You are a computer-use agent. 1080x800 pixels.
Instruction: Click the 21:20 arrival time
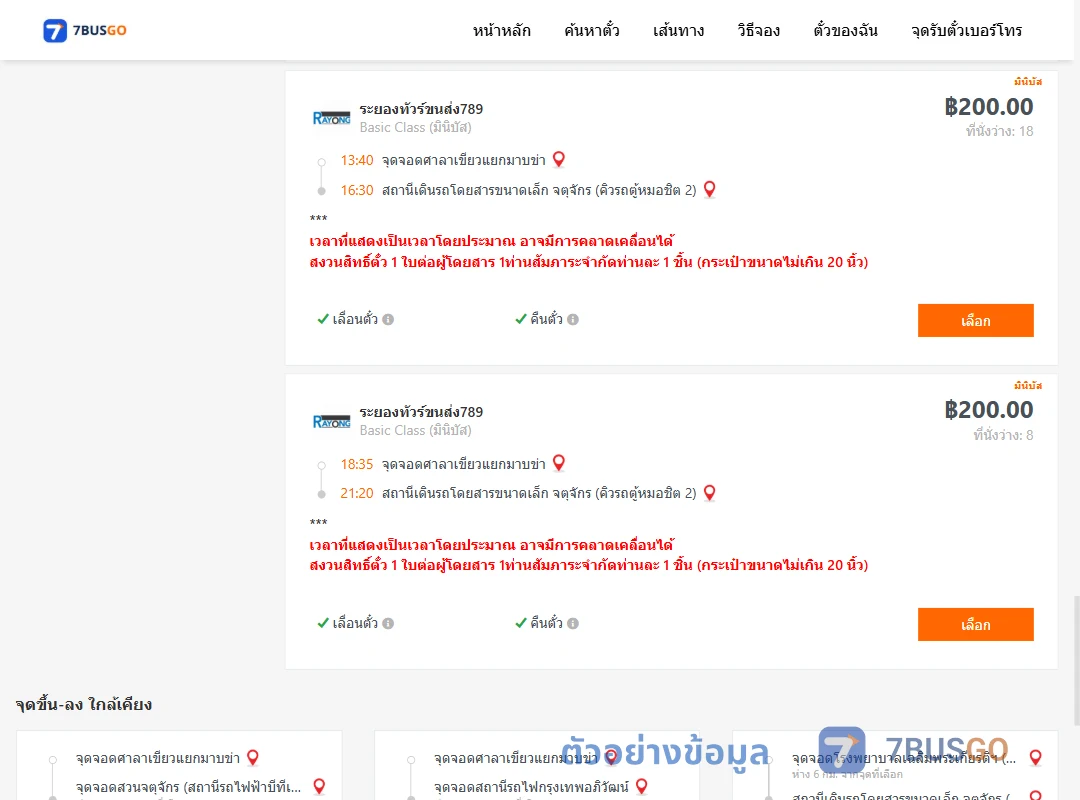[x=357, y=493]
